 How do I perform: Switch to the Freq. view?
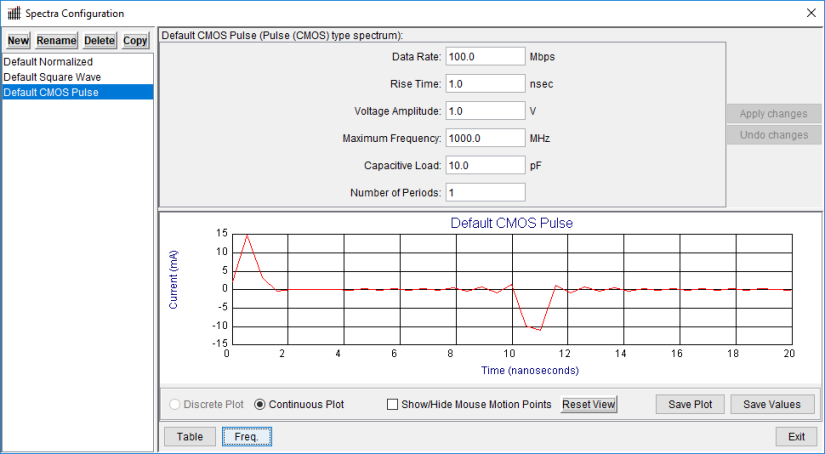(x=247, y=437)
